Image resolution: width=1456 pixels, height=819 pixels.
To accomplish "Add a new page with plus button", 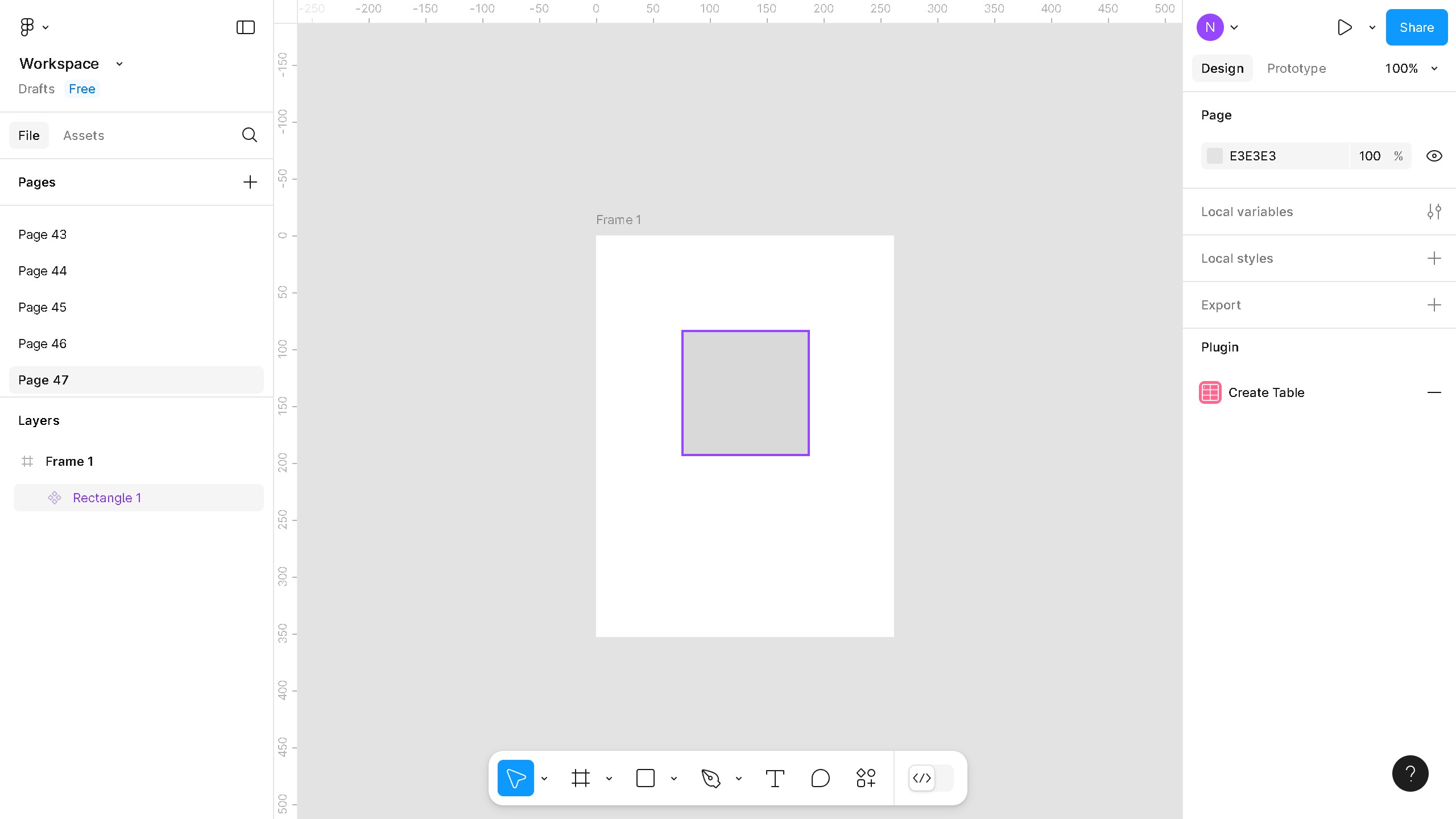I will pos(250,182).
